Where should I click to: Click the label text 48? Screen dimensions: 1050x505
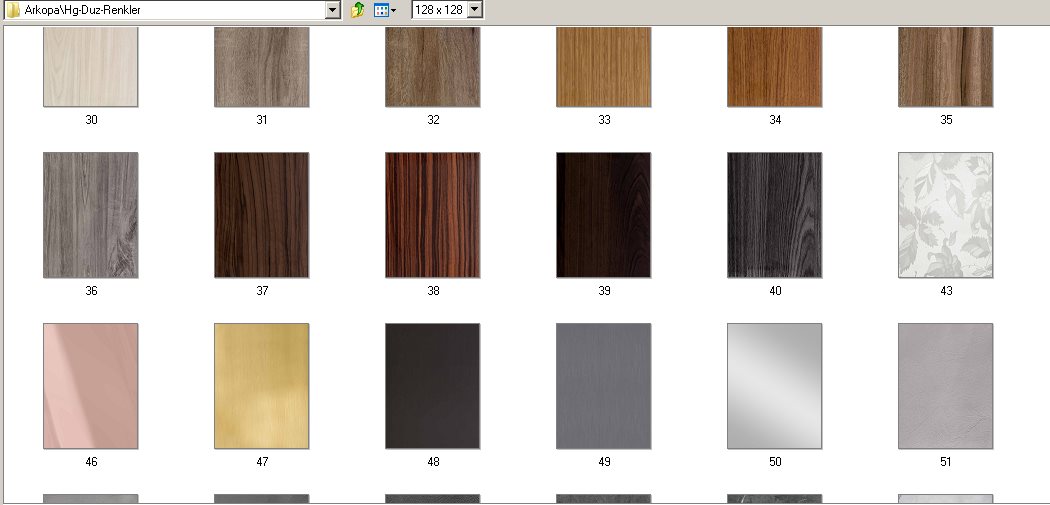pyautogui.click(x=433, y=461)
